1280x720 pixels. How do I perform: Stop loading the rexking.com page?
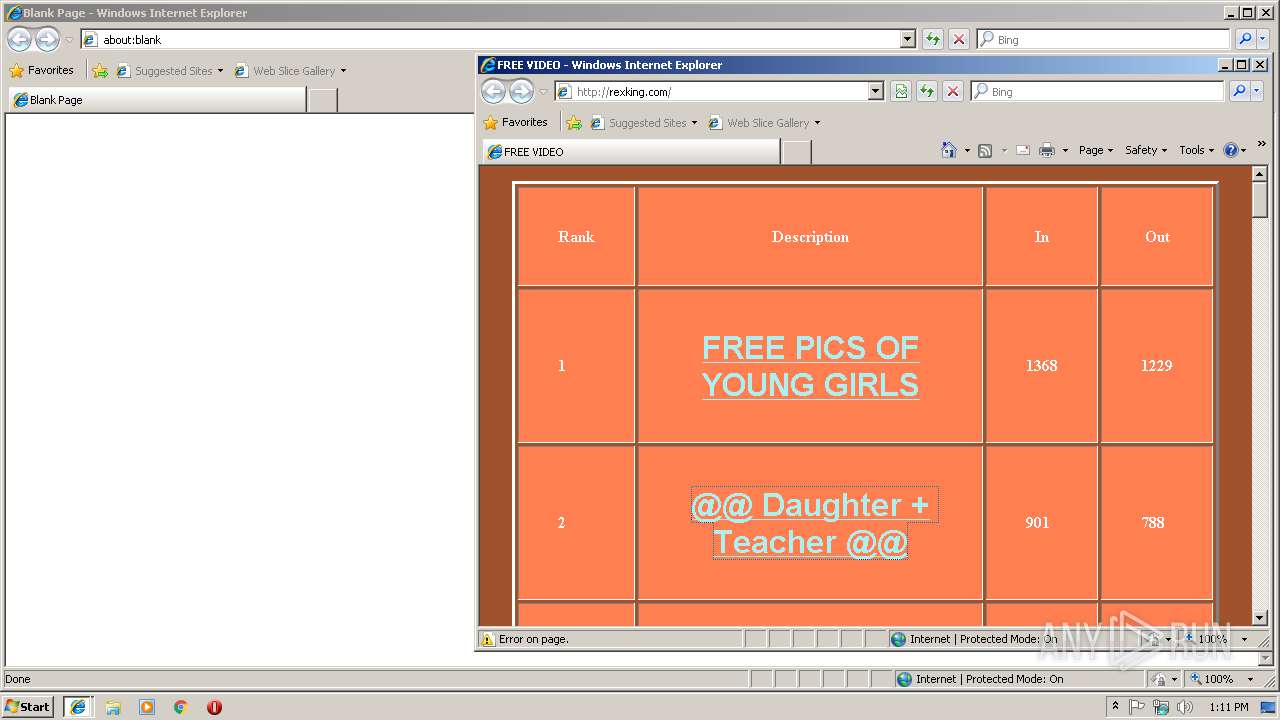[x=953, y=91]
